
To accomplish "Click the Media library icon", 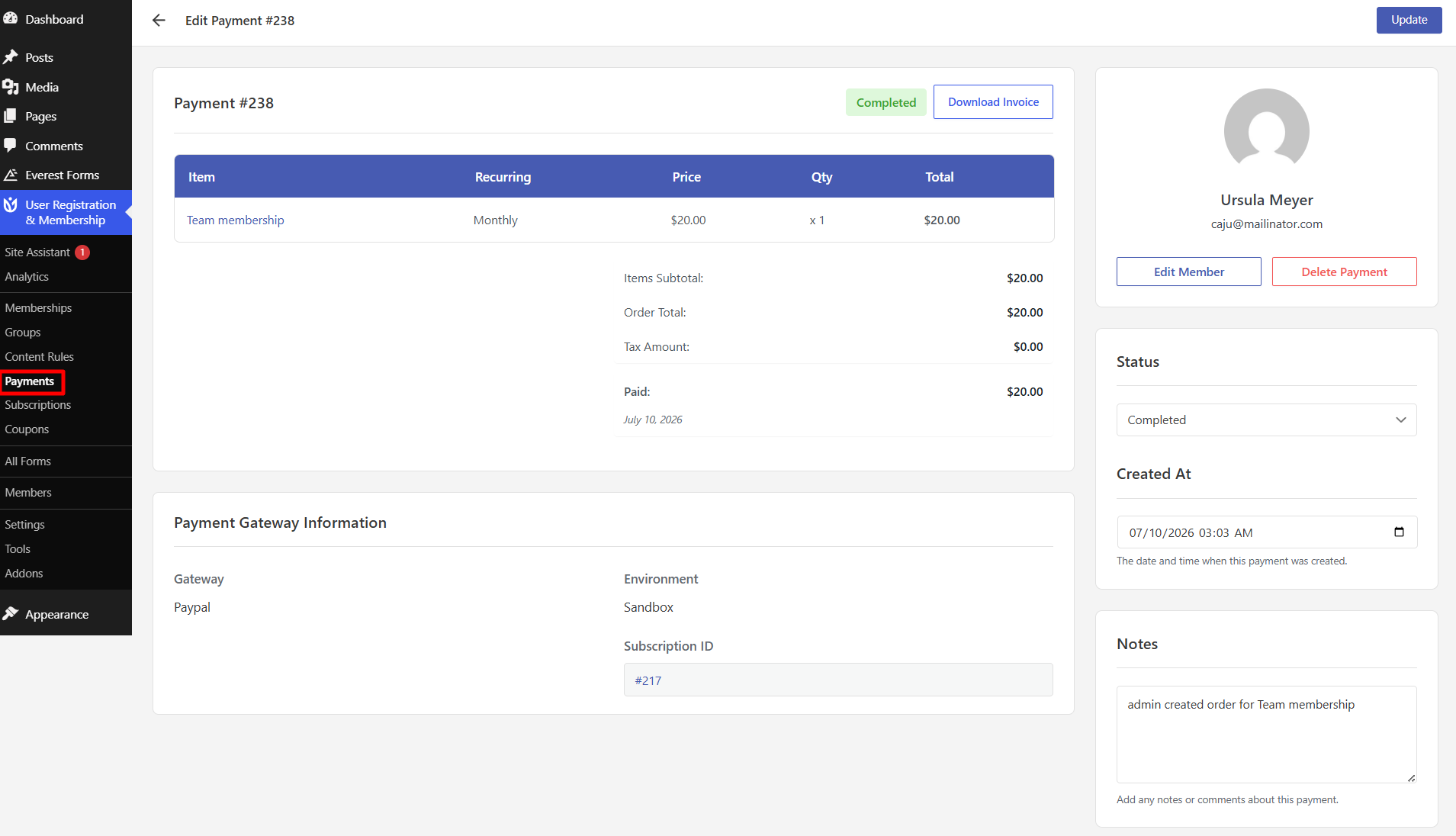I will (11, 87).
